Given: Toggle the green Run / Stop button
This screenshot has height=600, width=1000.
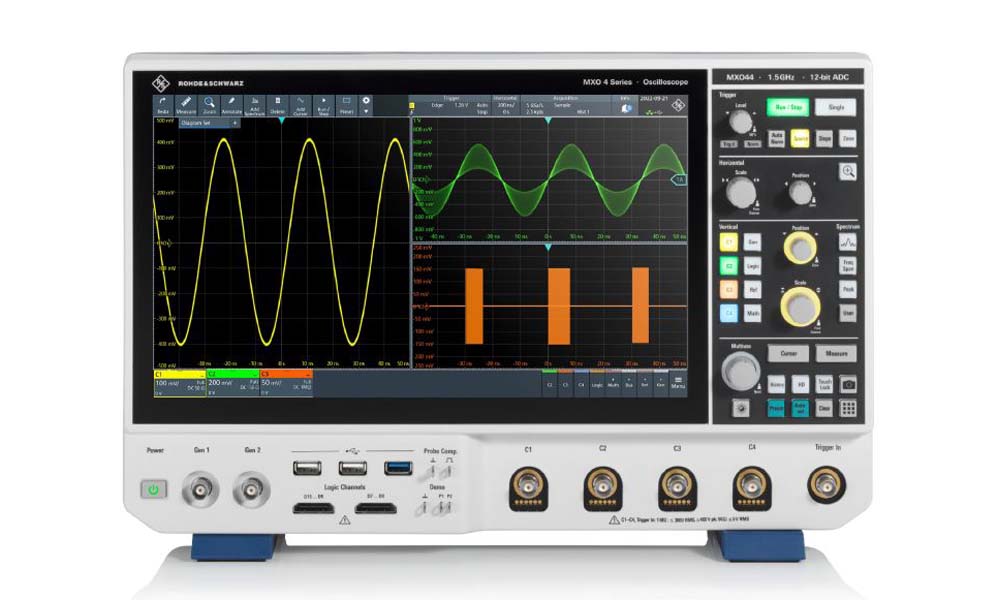Looking at the screenshot, I should tap(786, 107).
